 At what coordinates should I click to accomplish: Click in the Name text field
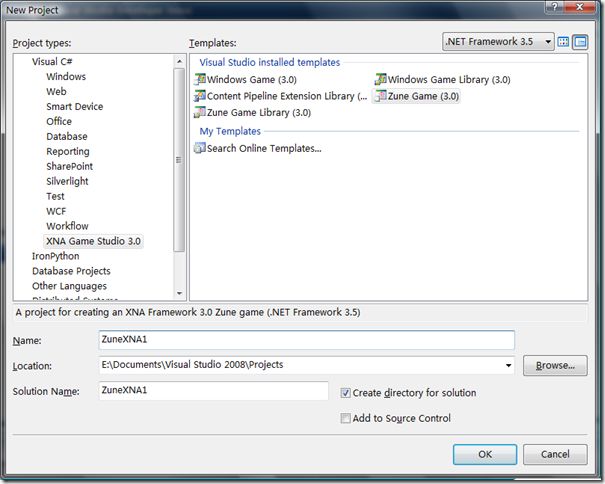[x=306, y=340]
